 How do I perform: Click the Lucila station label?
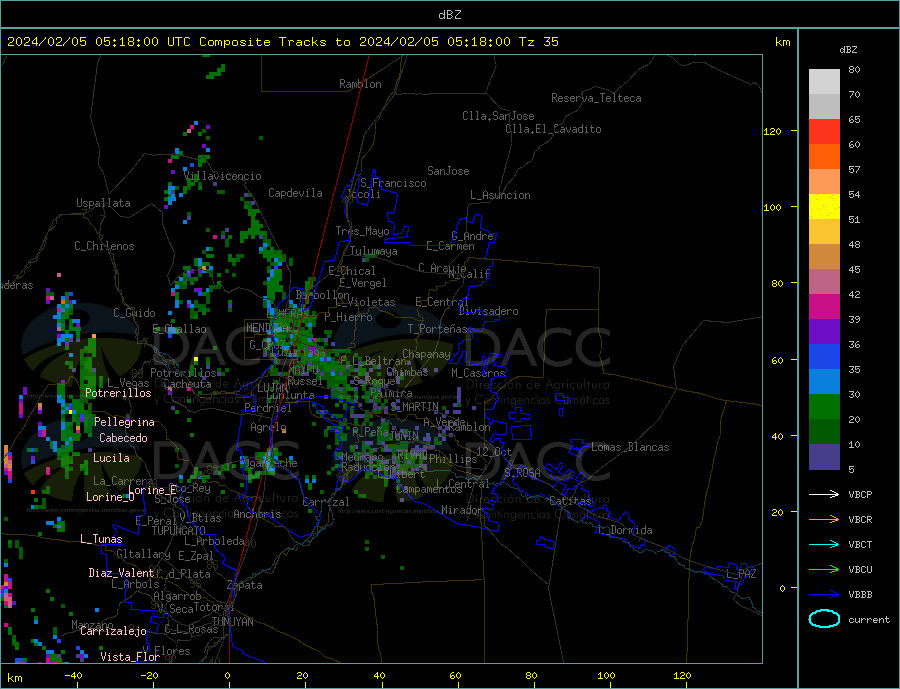[x=111, y=458]
